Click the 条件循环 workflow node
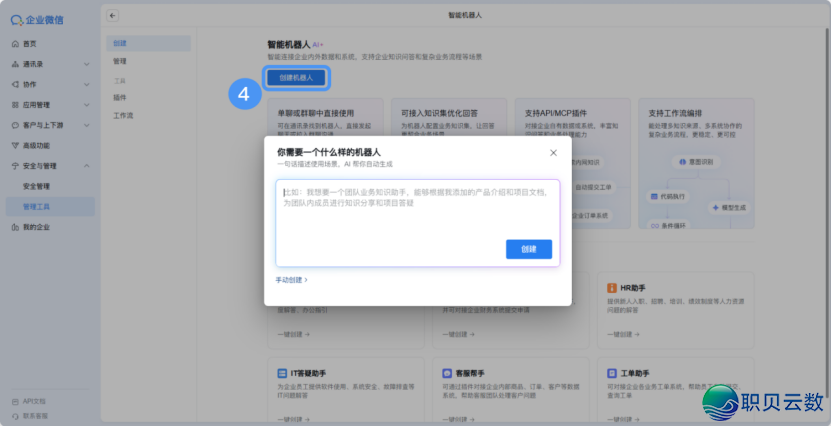This screenshot has width=831, height=427. coord(668,225)
